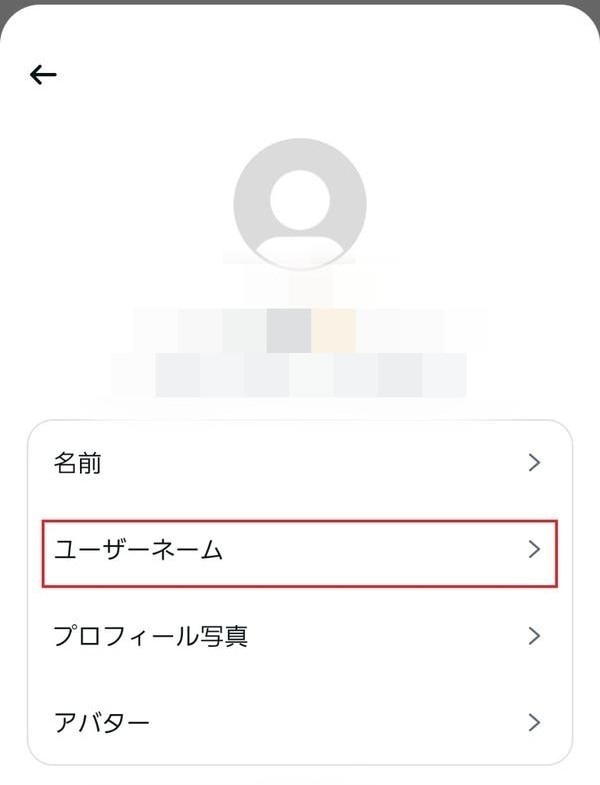Click the chevron beside 名前
Image resolution: width=600 pixels, height=785 pixels.
tap(534, 463)
